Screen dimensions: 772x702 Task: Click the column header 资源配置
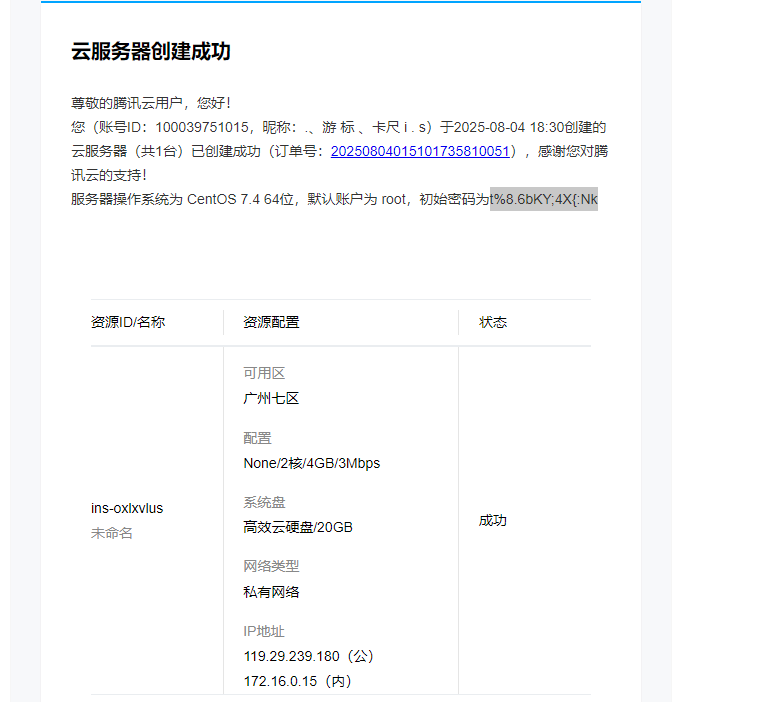point(271,322)
